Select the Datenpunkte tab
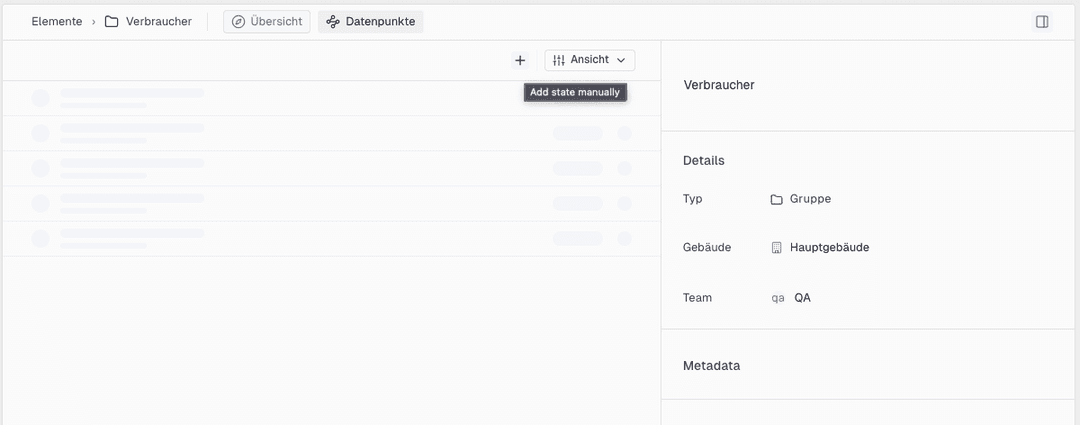This screenshot has width=1080, height=425. click(371, 21)
